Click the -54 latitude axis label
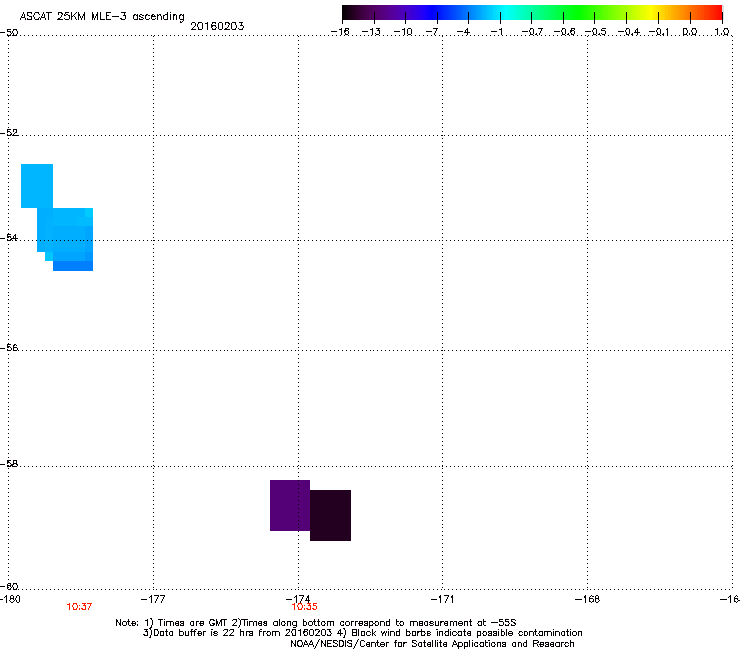This screenshot has height=650, width=740. (9, 237)
